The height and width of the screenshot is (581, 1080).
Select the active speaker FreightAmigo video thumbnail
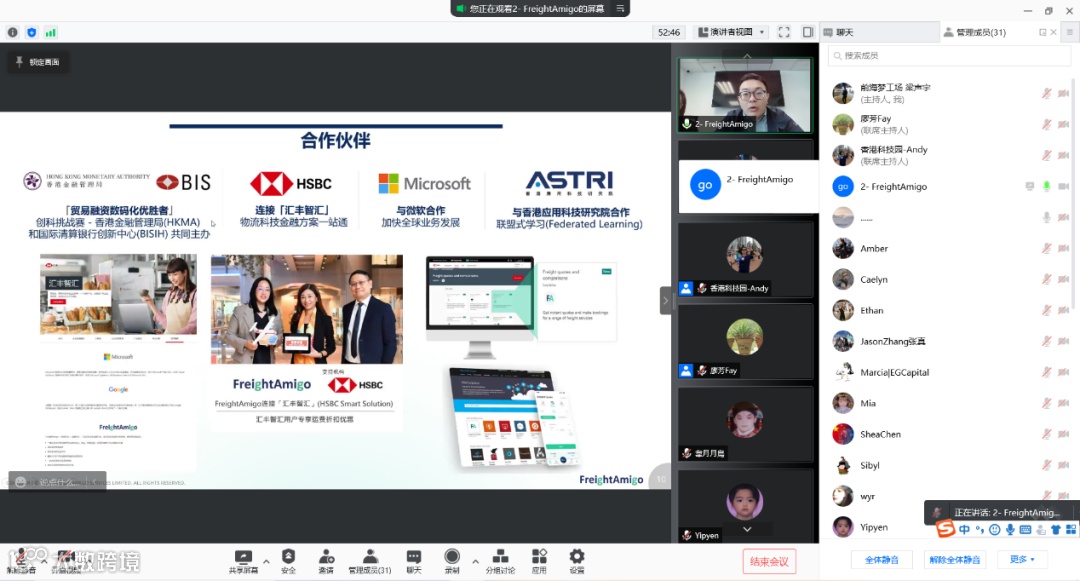[x=745, y=95]
